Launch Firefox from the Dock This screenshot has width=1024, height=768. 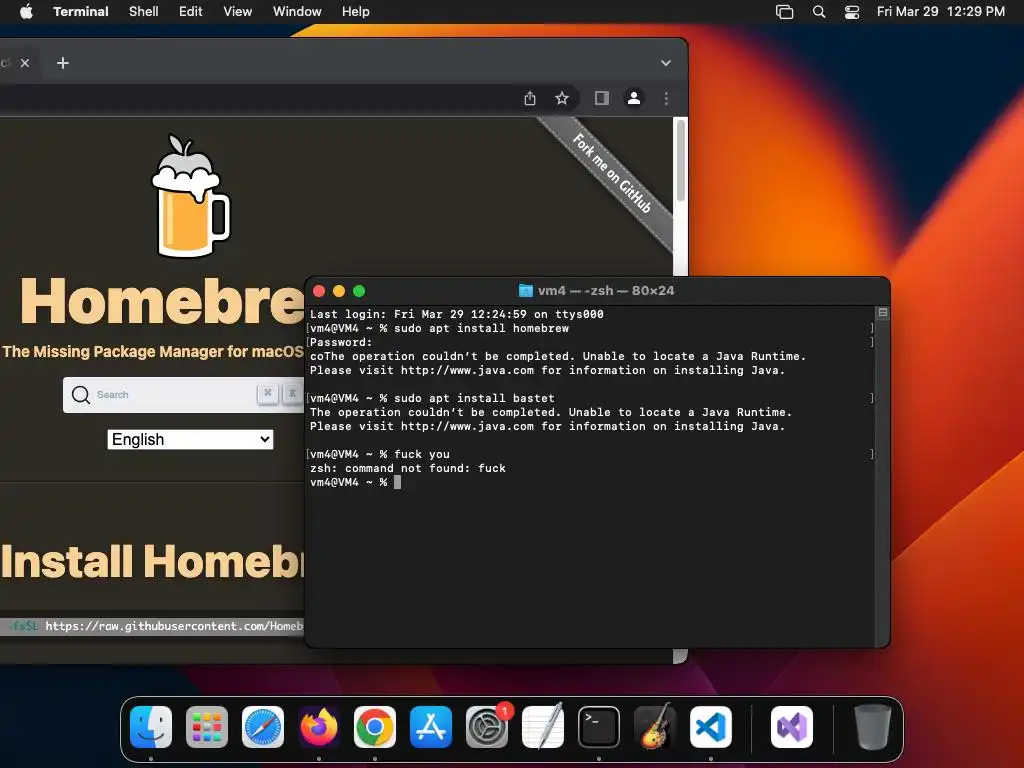pyautogui.click(x=319, y=727)
